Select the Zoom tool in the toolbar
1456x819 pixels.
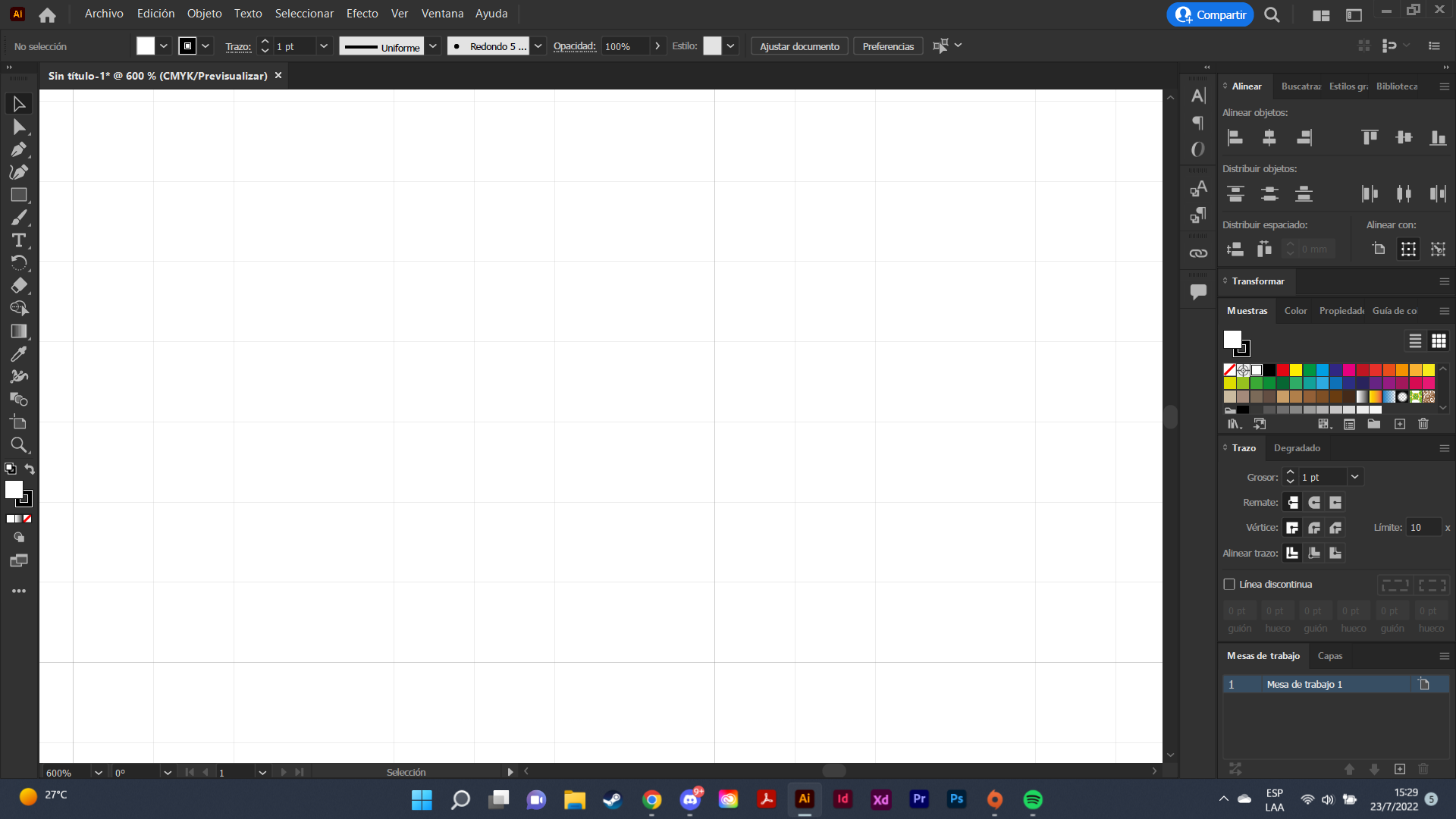click(19, 445)
